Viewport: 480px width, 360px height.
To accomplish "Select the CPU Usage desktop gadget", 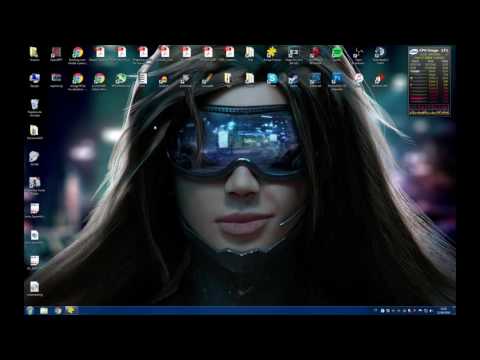I will (x=429, y=81).
